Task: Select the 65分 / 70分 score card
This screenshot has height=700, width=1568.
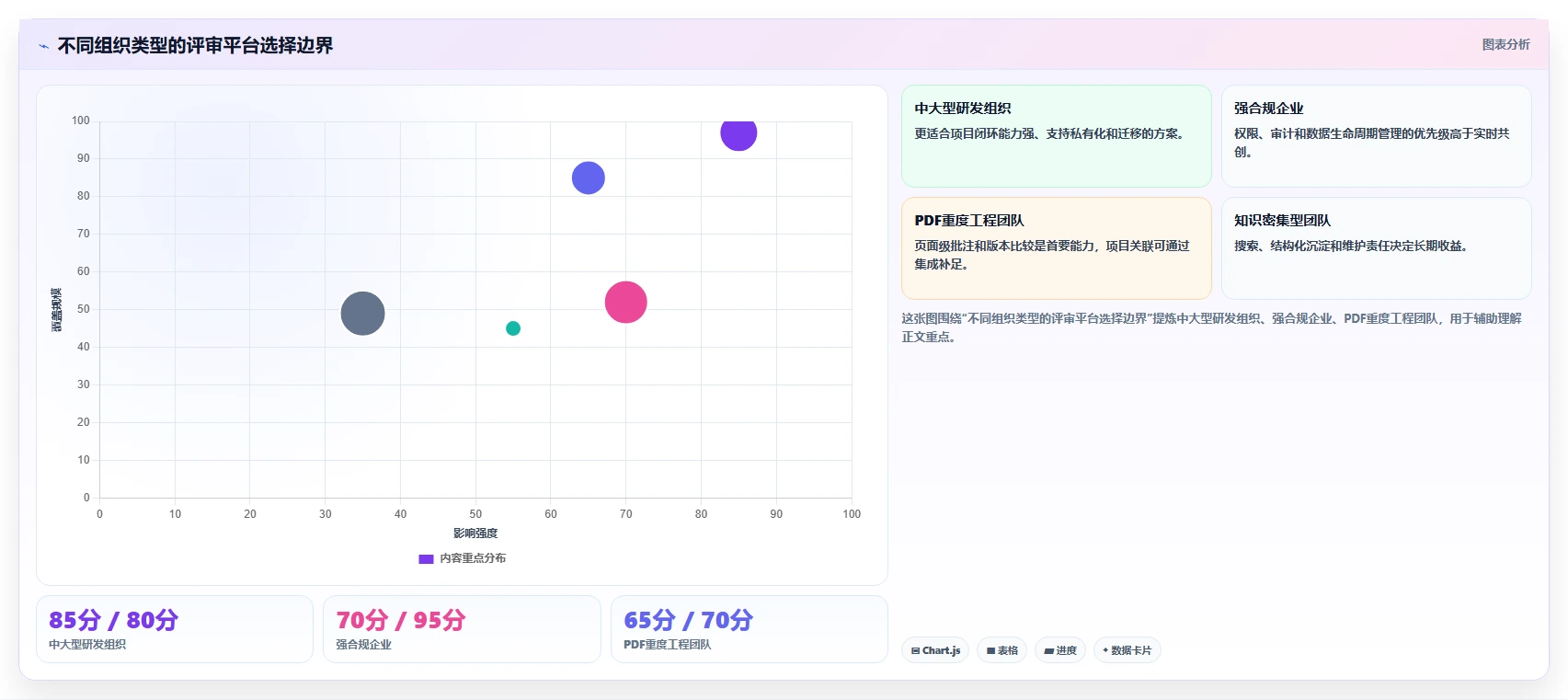Action: (x=750, y=629)
